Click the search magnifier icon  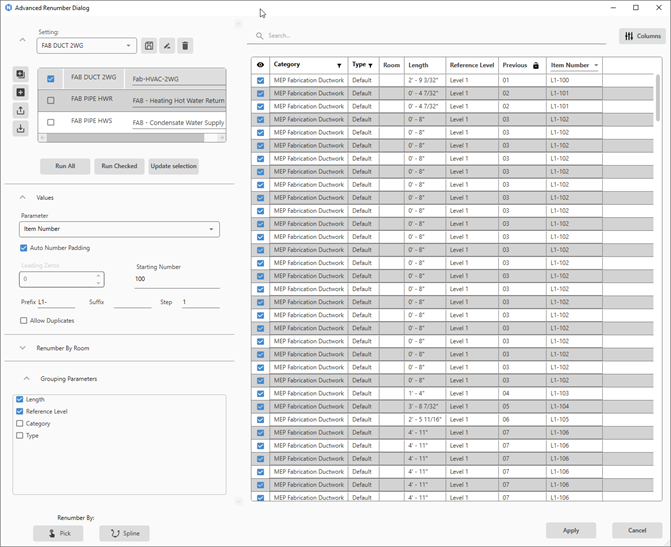pyautogui.click(x=259, y=36)
